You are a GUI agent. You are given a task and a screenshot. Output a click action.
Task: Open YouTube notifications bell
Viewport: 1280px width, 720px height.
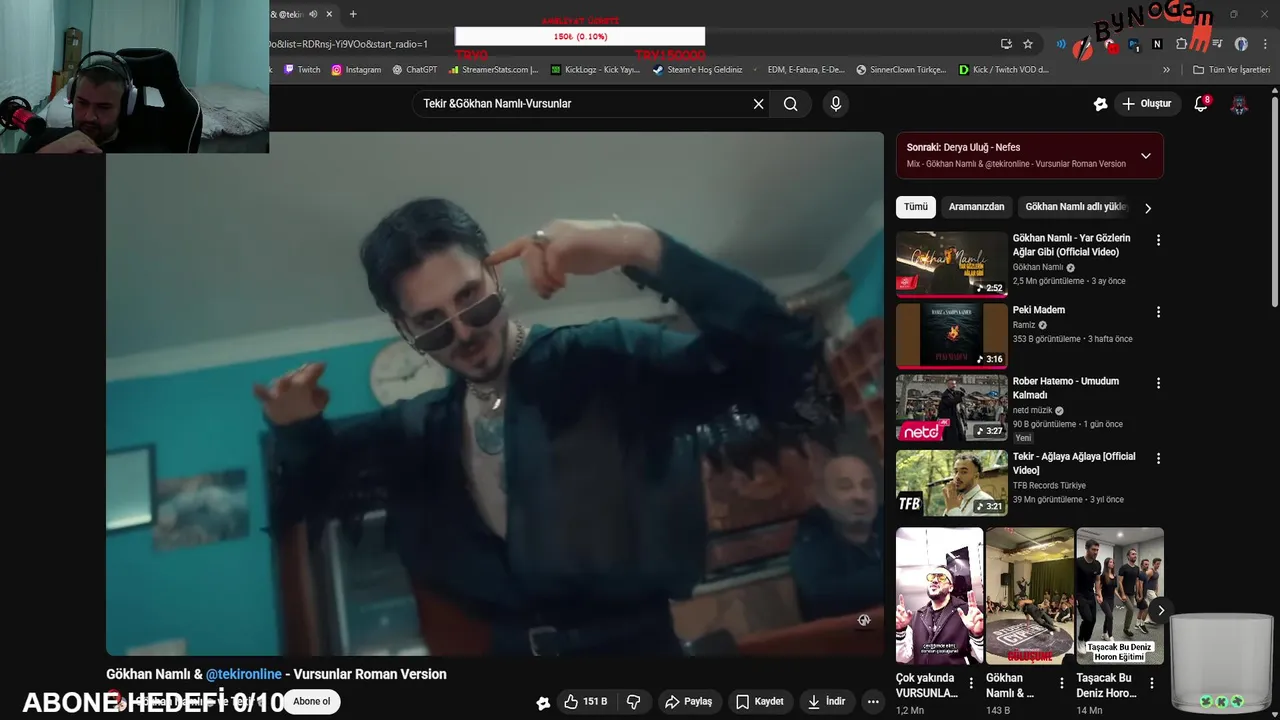1201,104
